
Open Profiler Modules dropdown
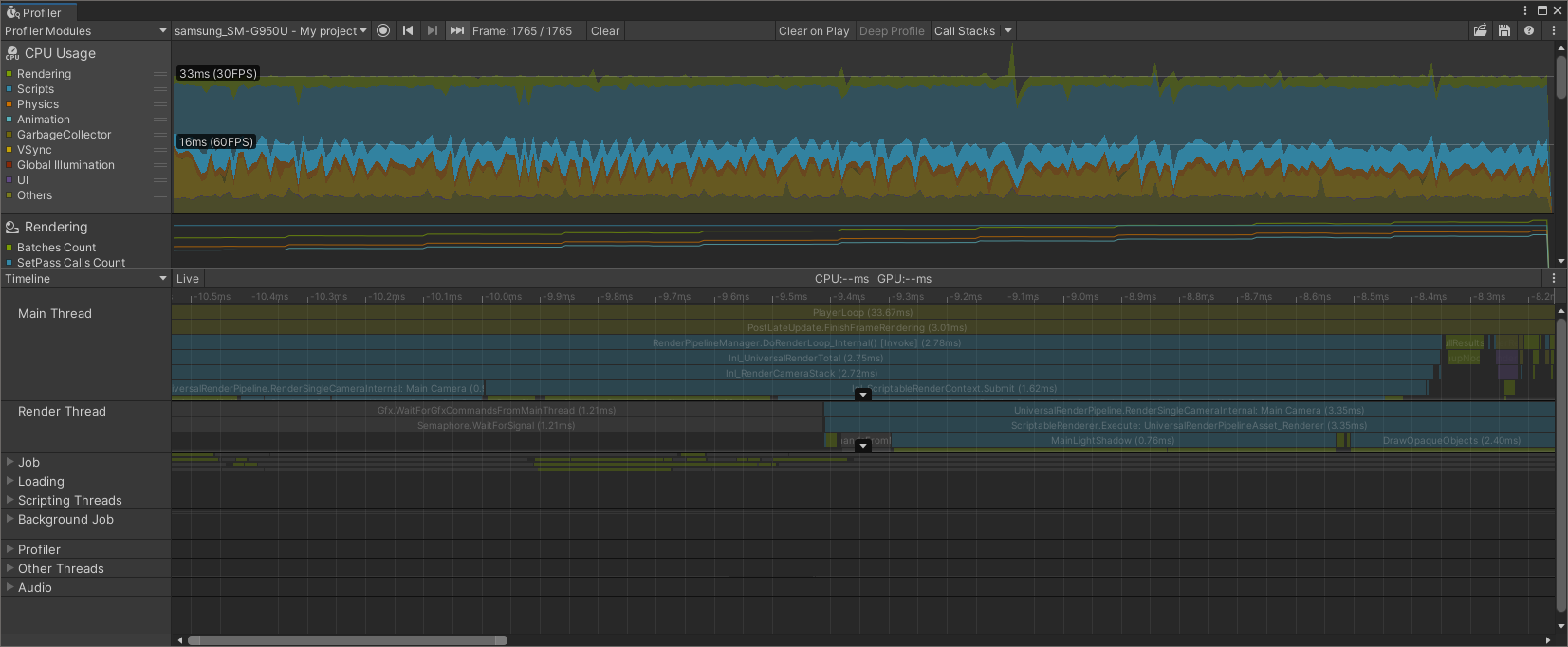coord(85,30)
